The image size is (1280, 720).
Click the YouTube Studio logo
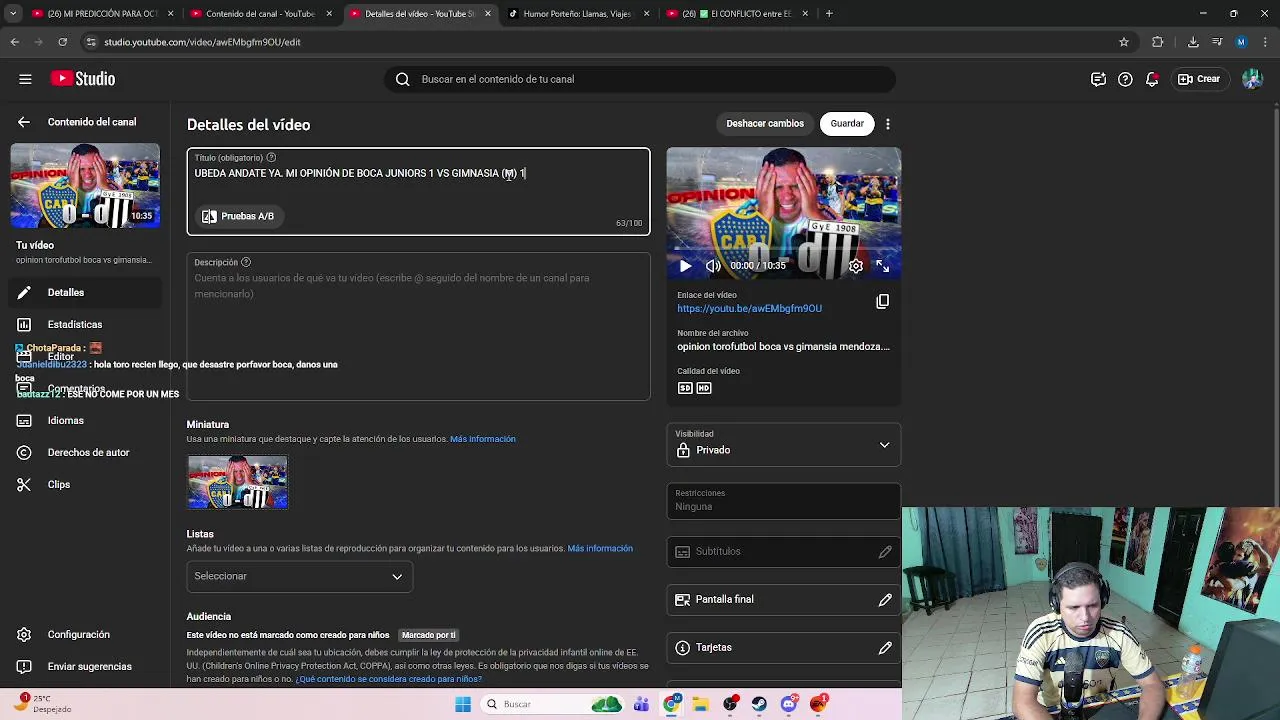(x=83, y=79)
